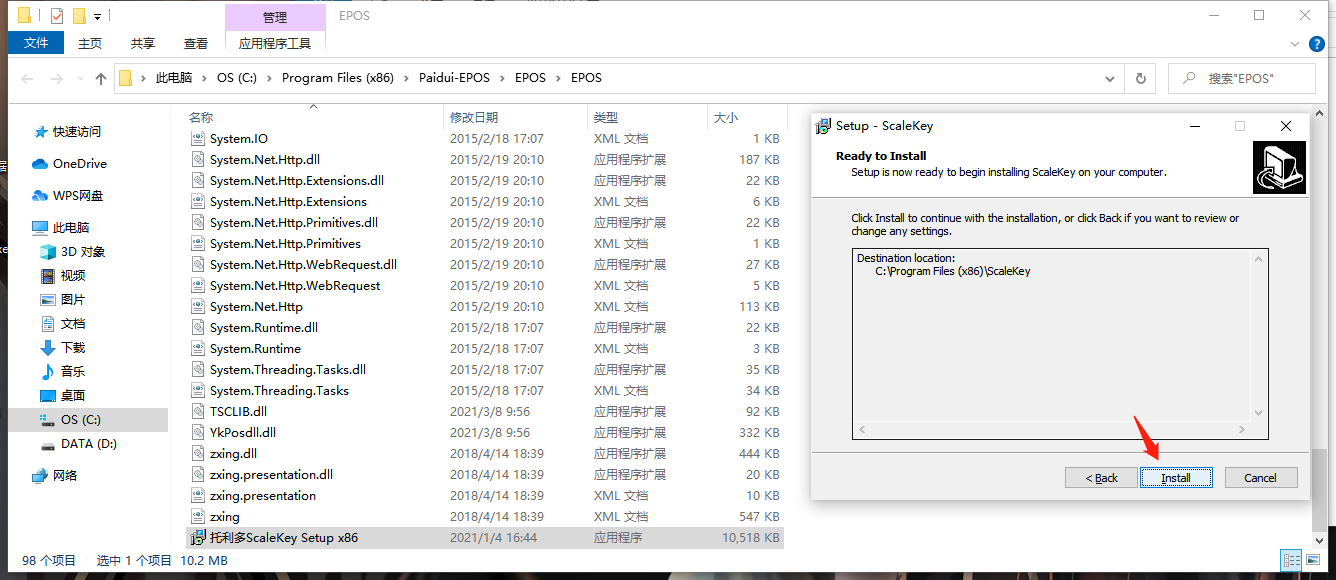Select zxing.presentation.dll file
Screen dimensions: 1336x580
pos(485,475)
